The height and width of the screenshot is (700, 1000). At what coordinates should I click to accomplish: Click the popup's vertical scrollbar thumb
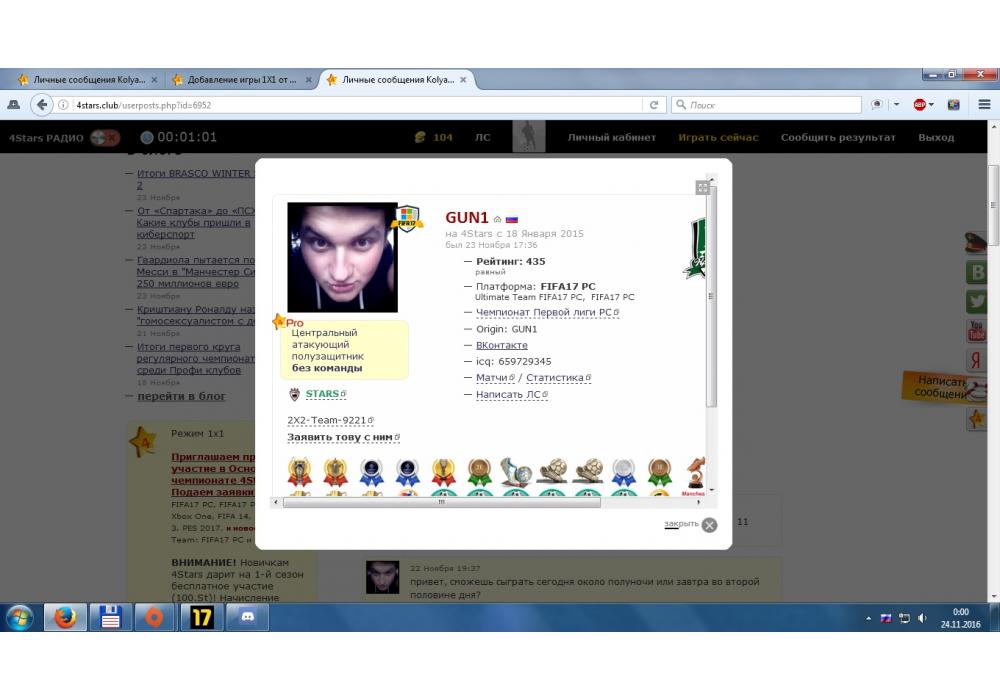click(x=712, y=296)
